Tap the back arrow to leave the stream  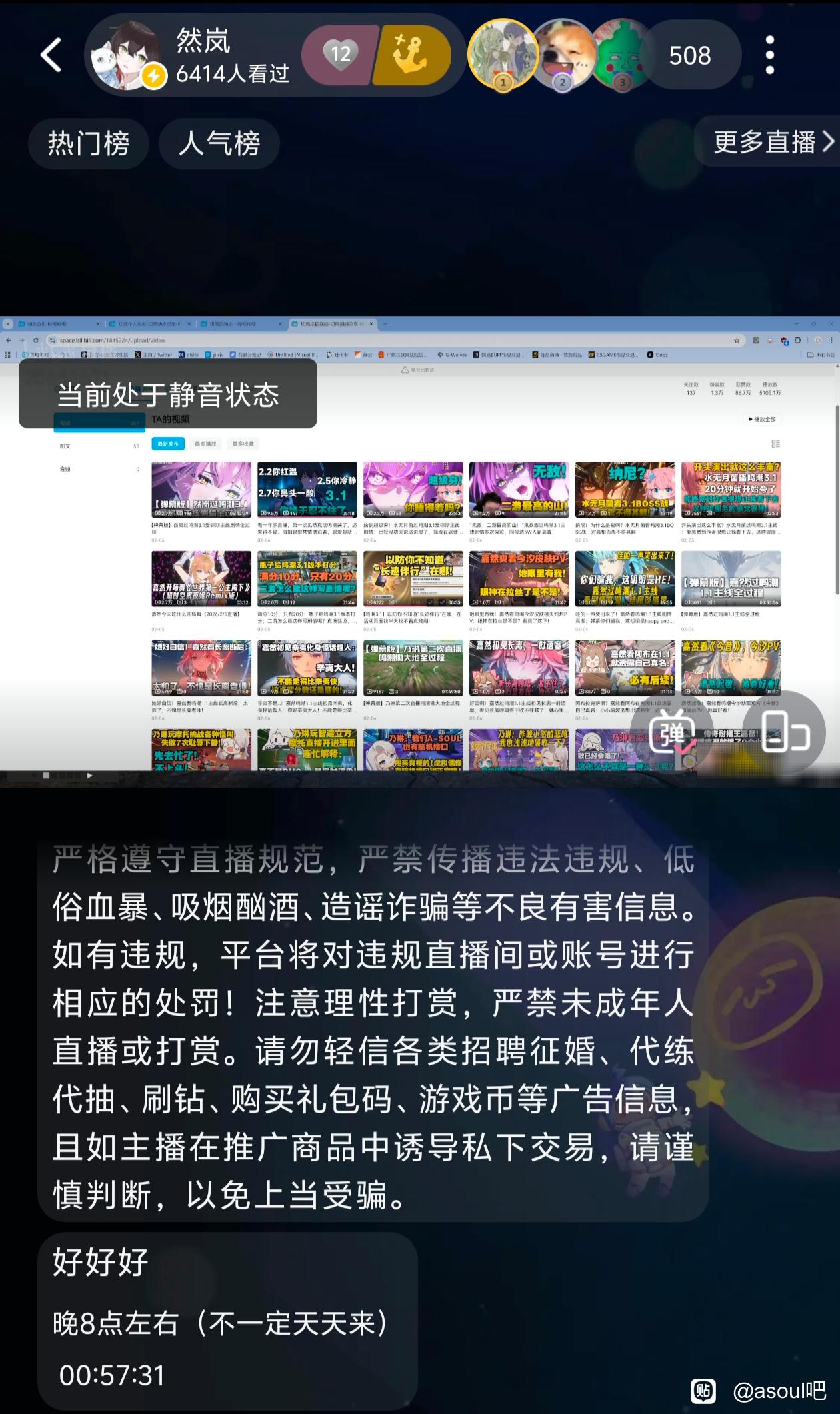pos(51,55)
